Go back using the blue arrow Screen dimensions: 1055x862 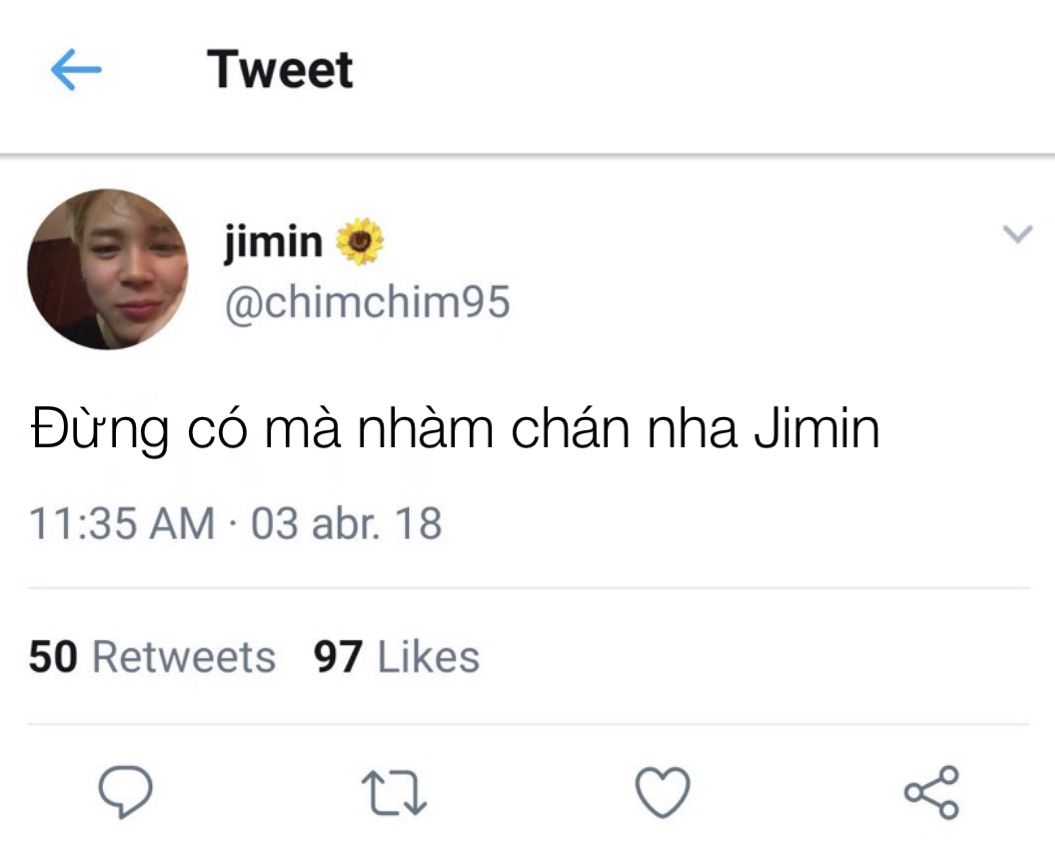point(76,69)
